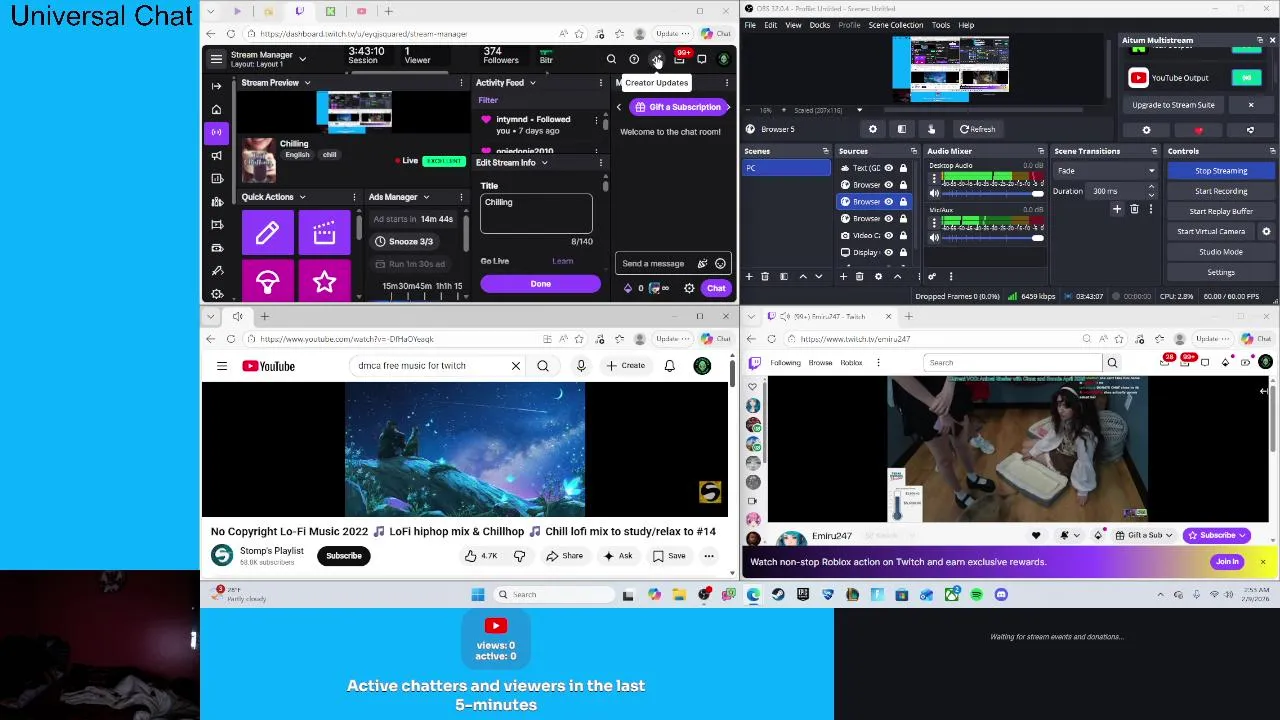Open source filters icon beside OBS properties gear

pyautogui.click(x=902, y=129)
